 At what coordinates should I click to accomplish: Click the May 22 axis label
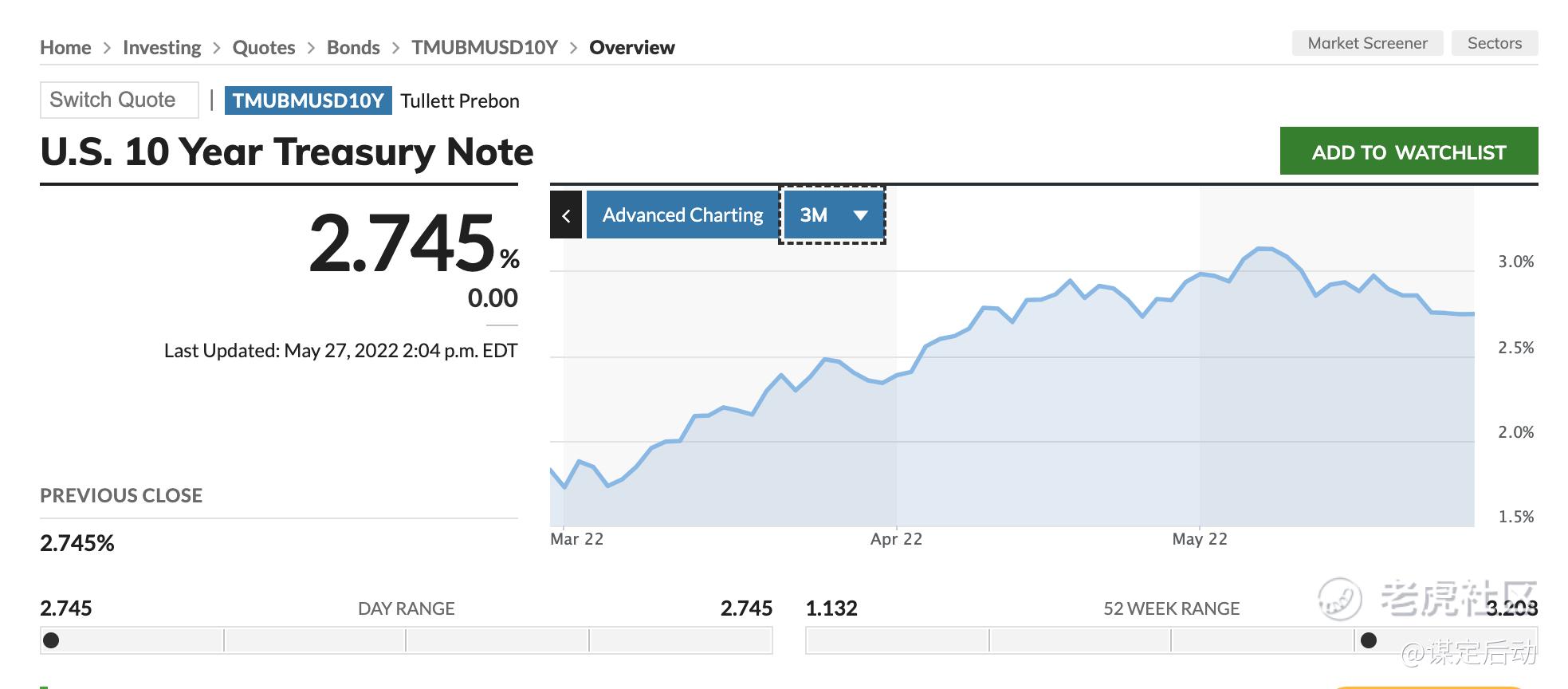pyautogui.click(x=1199, y=539)
